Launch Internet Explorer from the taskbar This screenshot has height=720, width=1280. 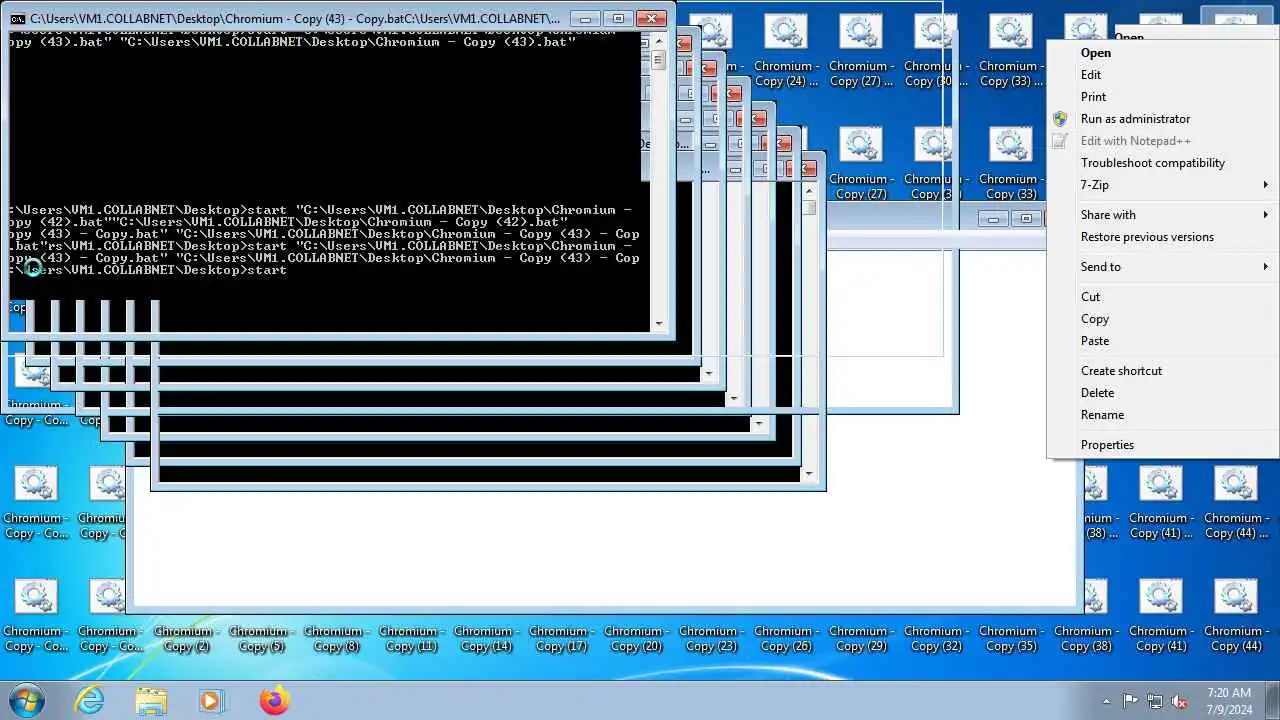click(90, 700)
